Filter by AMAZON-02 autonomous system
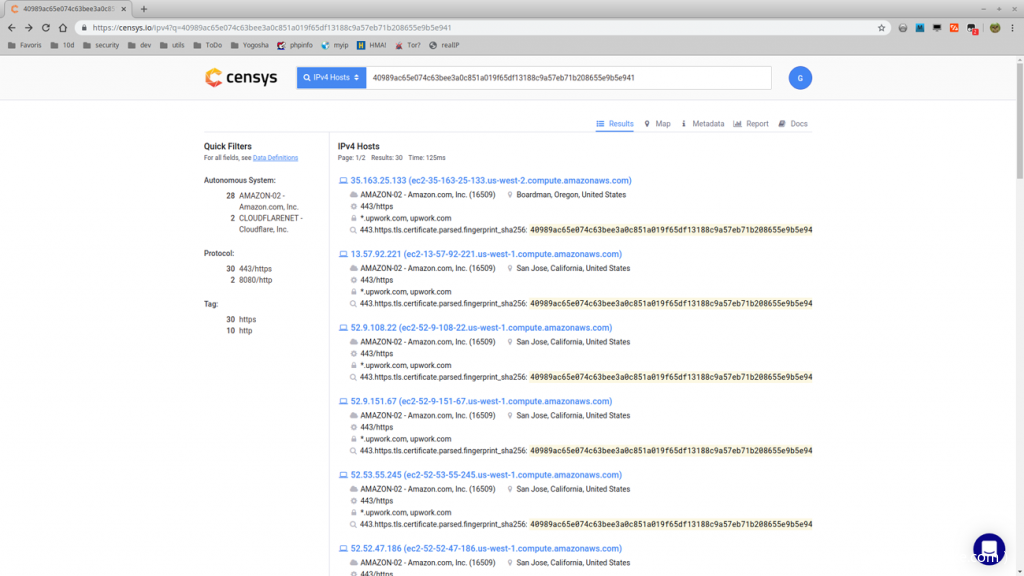1024x576 pixels. click(x=268, y=201)
